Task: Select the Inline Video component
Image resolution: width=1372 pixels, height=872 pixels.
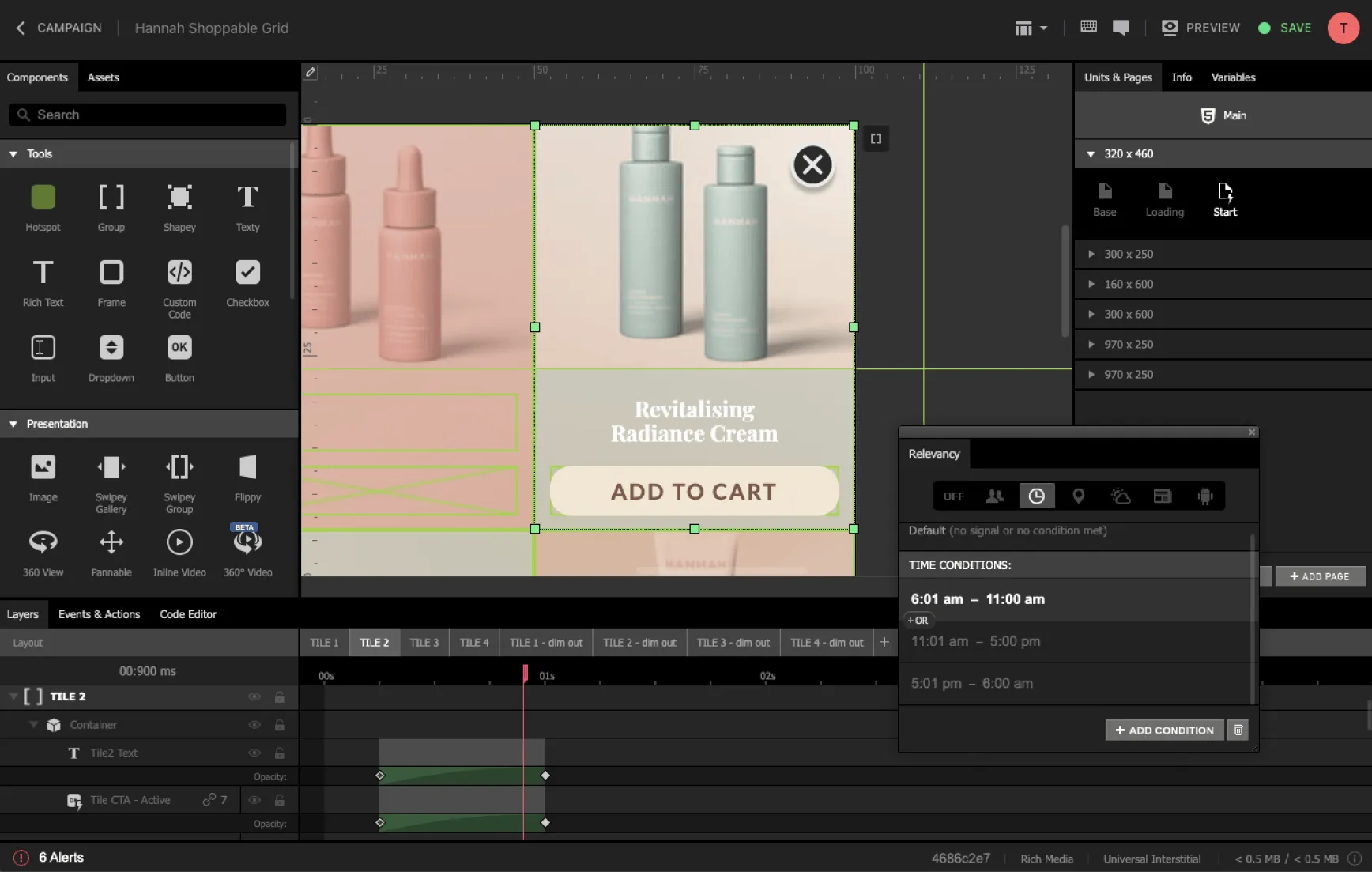Action: (179, 553)
